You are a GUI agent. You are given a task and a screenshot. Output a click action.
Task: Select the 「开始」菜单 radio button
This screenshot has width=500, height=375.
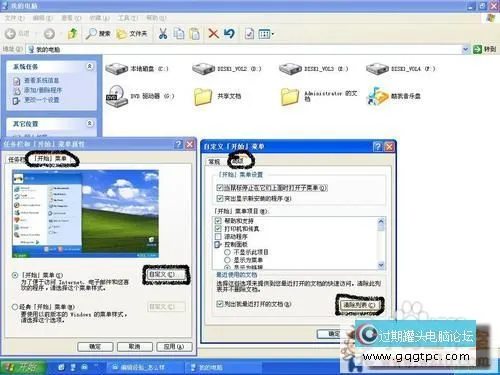coord(14,275)
